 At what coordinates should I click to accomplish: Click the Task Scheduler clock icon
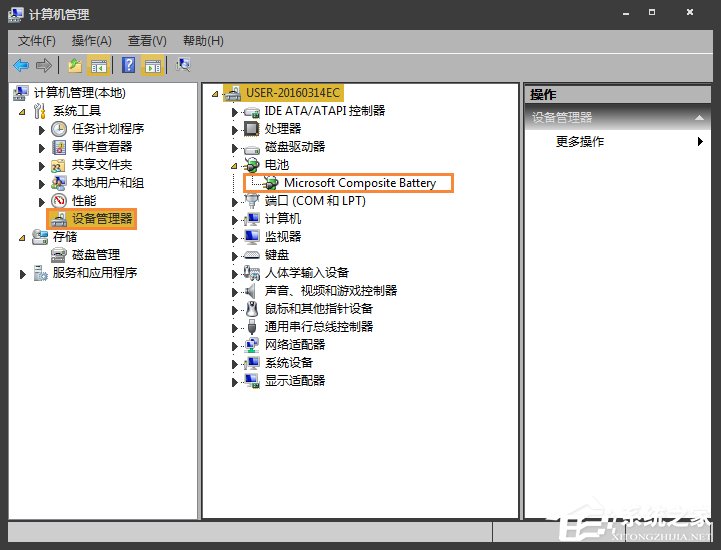pyautogui.click(x=59, y=129)
